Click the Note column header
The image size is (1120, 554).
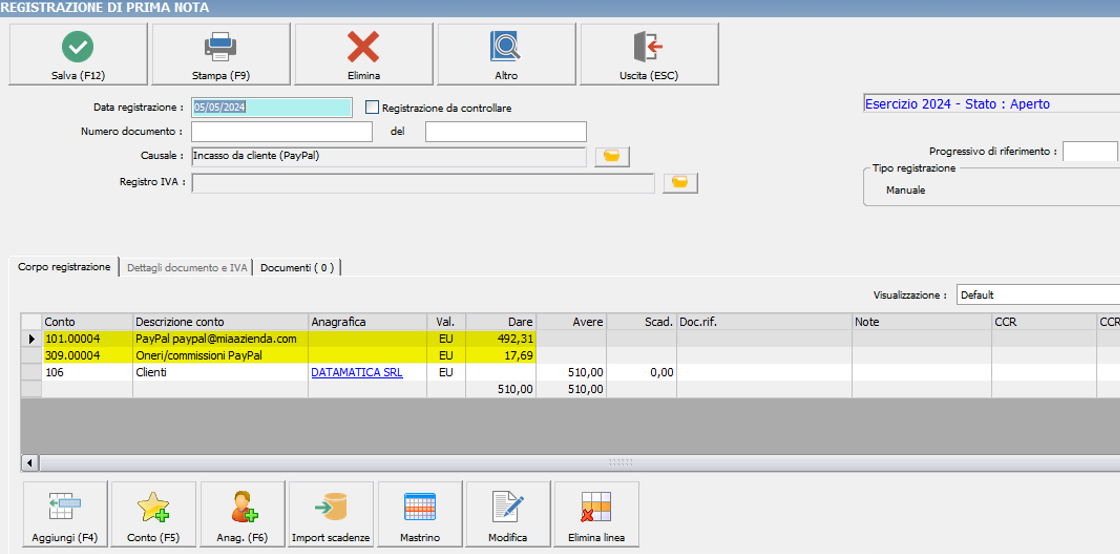tap(921, 322)
